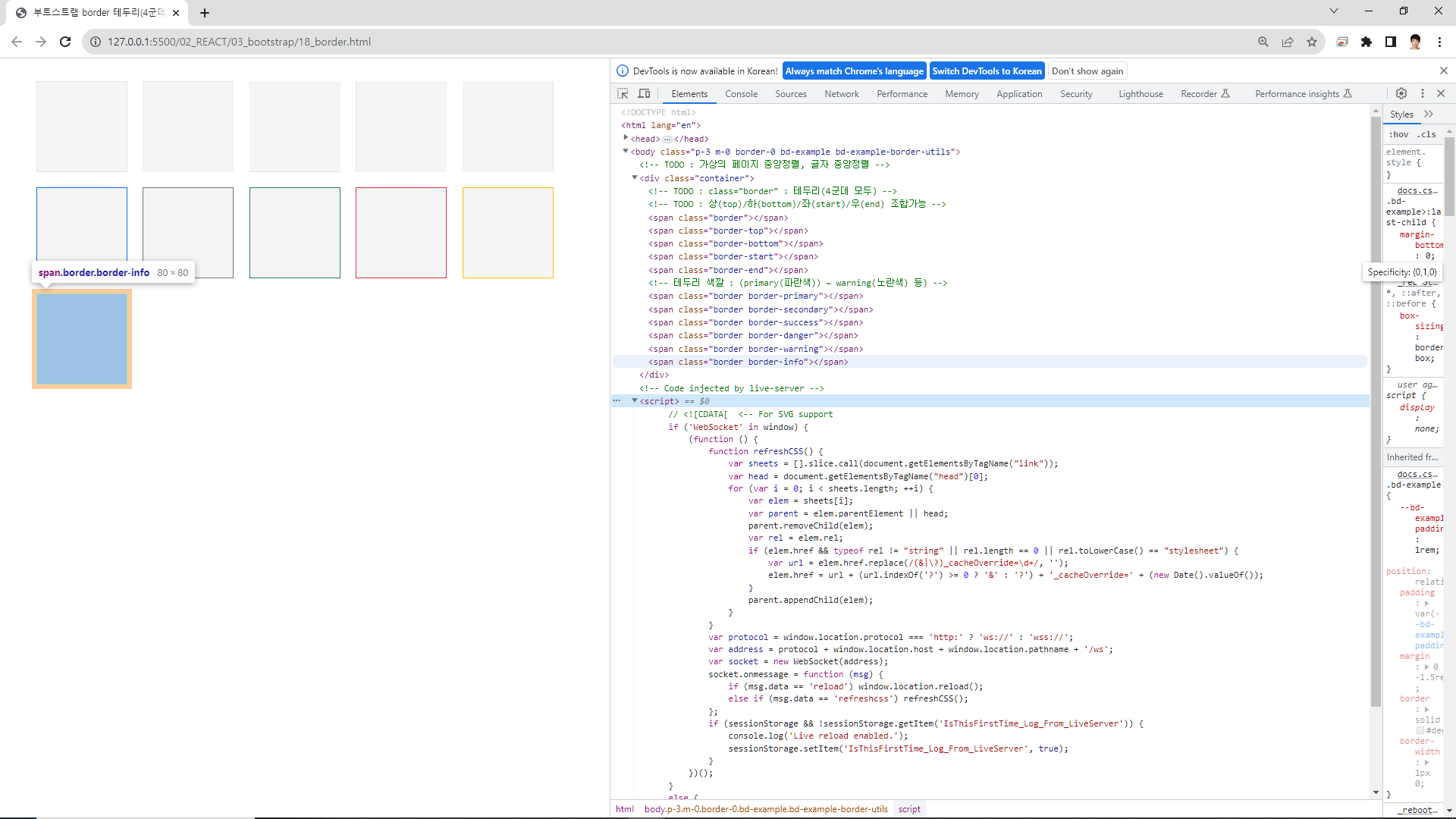Open browser zoom magnifier icon

coord(1263,42)
